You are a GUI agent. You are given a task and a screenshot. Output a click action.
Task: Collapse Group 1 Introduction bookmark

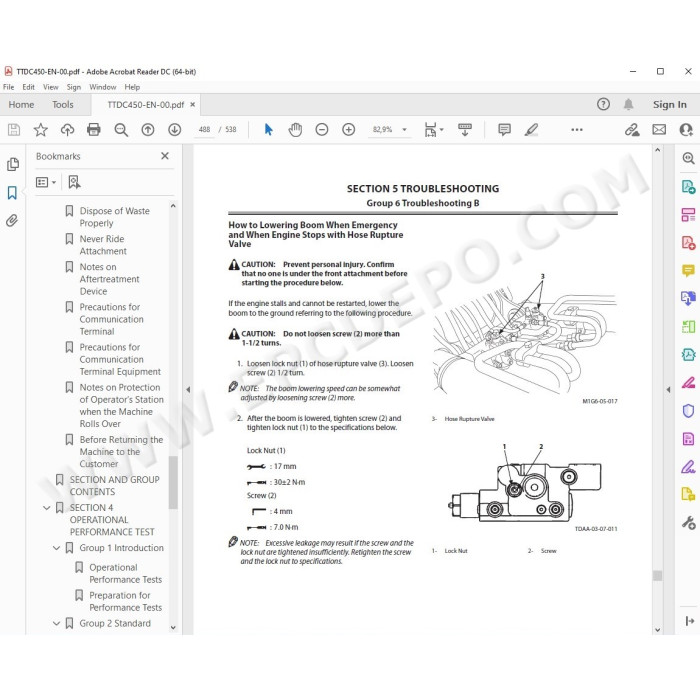(56, 548)
